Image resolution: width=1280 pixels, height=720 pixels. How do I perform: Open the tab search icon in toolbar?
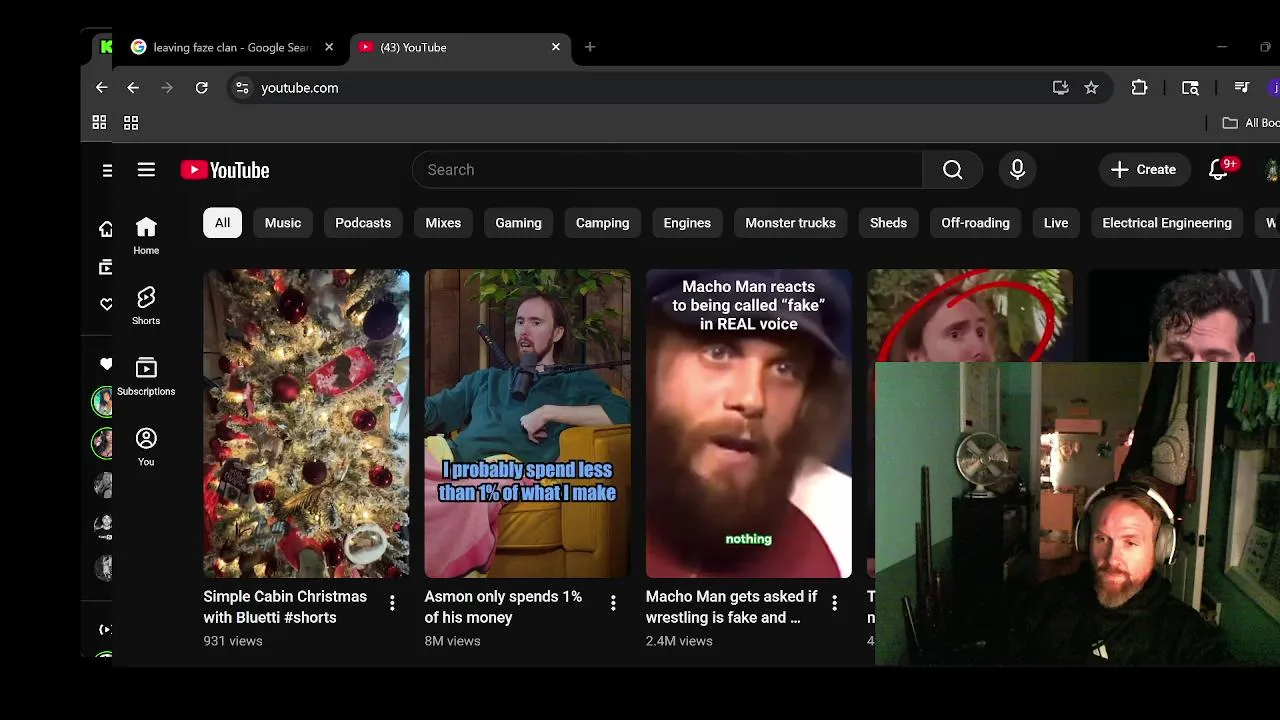pos(1190,88)
